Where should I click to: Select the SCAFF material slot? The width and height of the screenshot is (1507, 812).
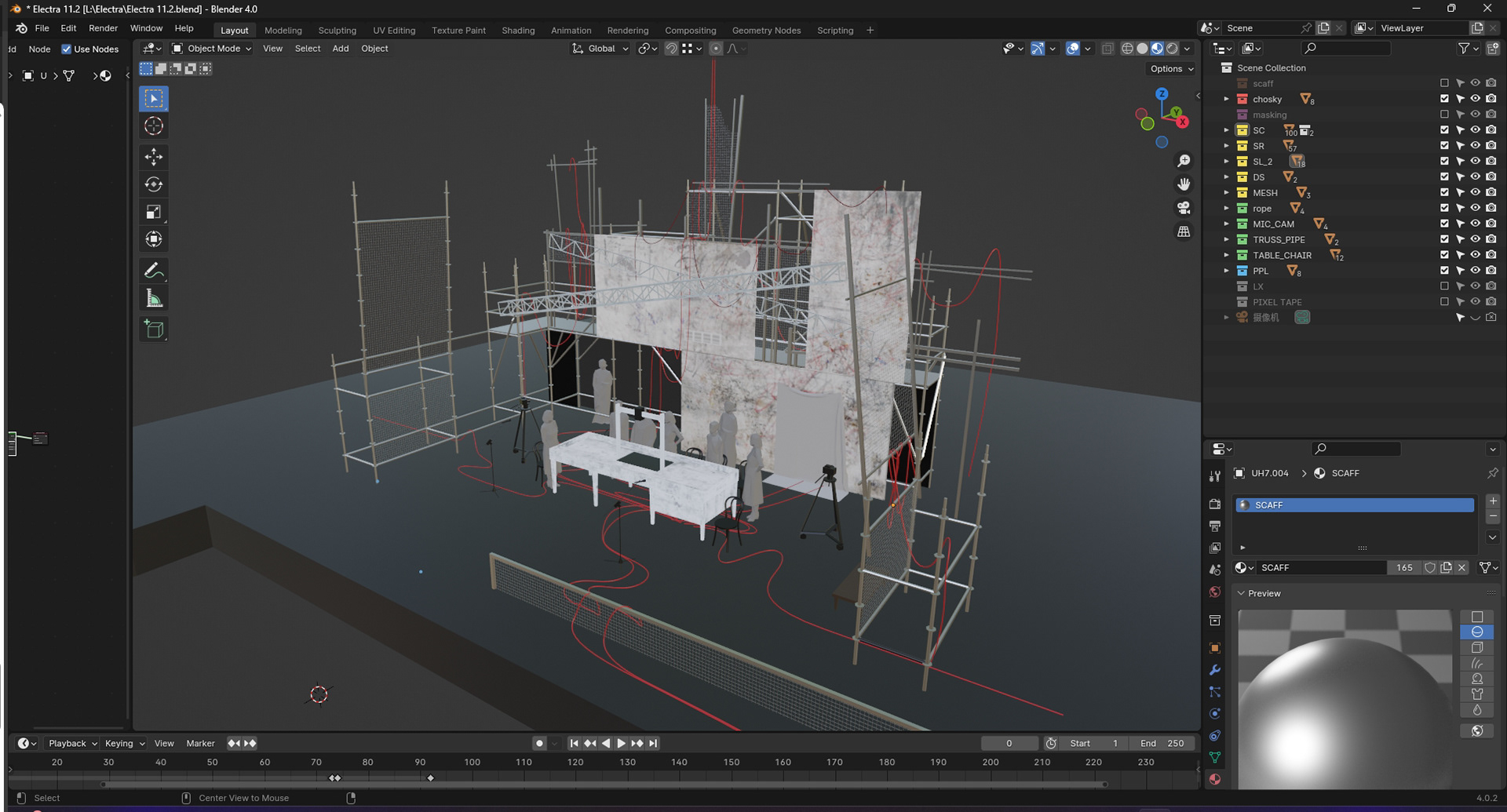pos(1355,505)
